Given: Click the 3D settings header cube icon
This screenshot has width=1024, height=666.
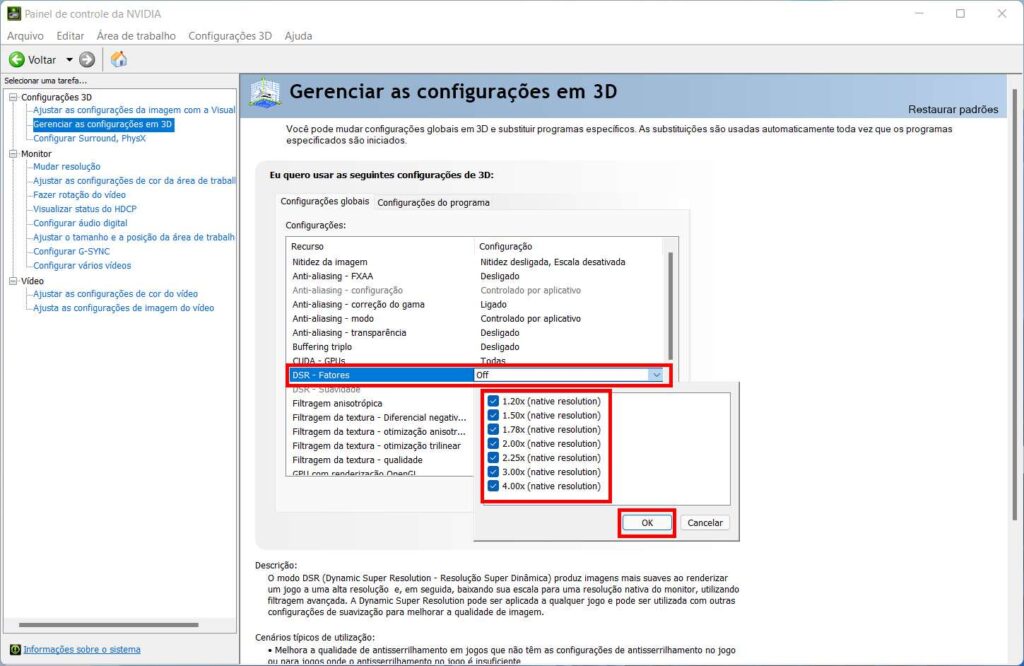Looking at the screenshot, I should [x=265, y=94].
